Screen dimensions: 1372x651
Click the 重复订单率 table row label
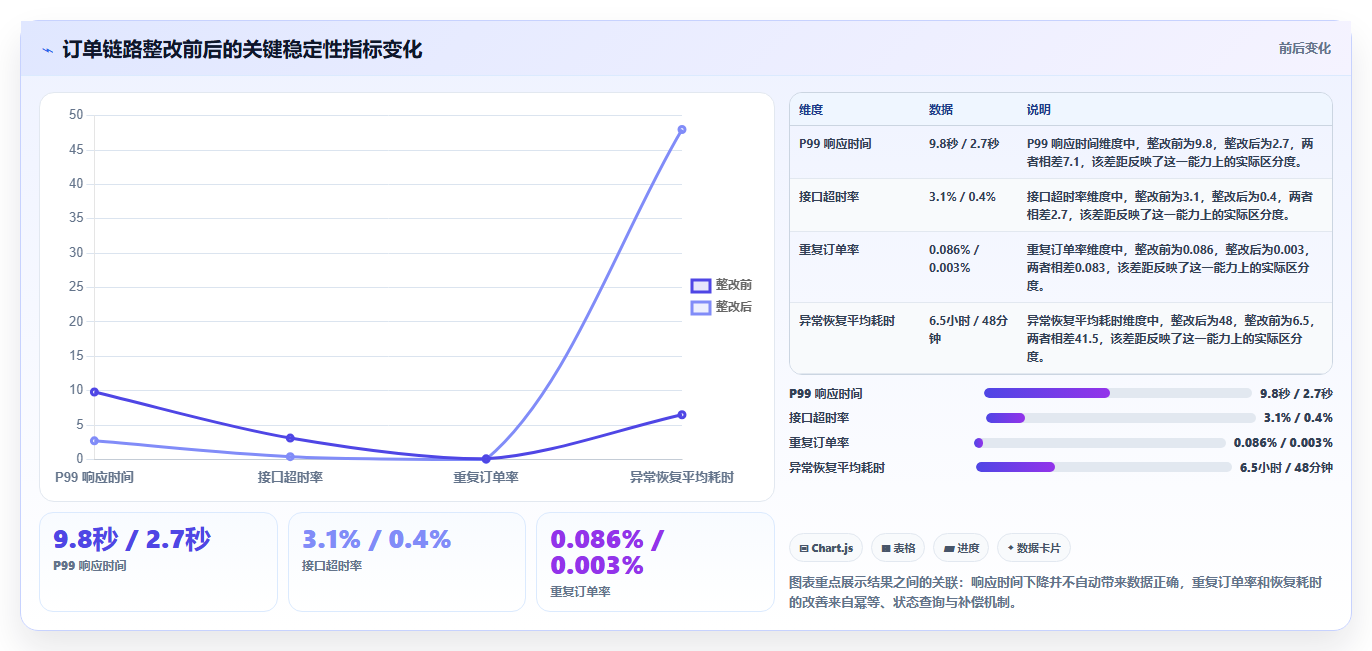(829, 250)
